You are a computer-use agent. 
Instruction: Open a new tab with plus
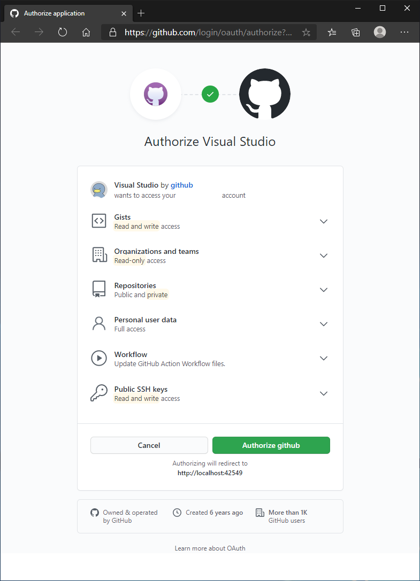pos(141,13)
